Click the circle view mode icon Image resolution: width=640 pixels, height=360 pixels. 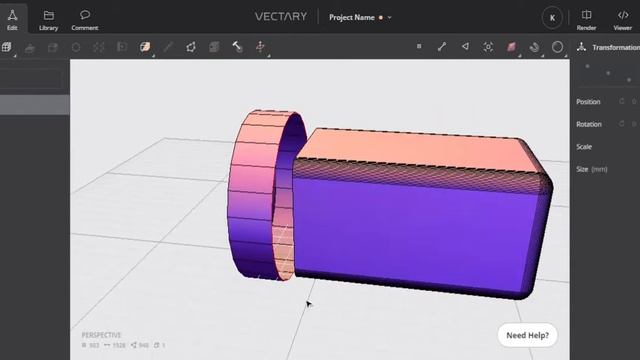(x=558, y=47)
